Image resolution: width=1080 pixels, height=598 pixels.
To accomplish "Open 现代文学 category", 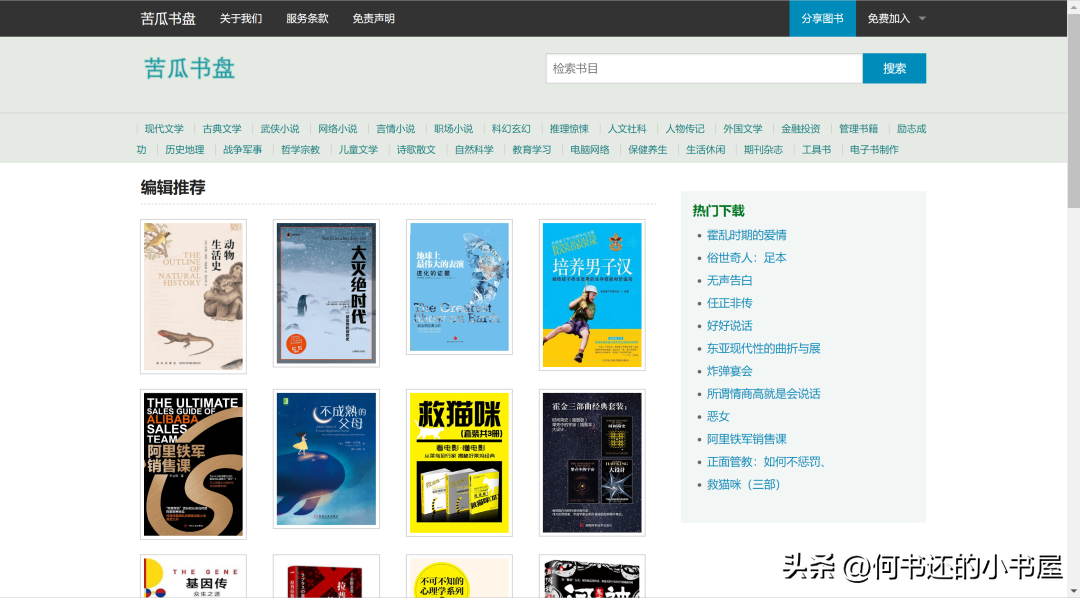I will [164, 129].
